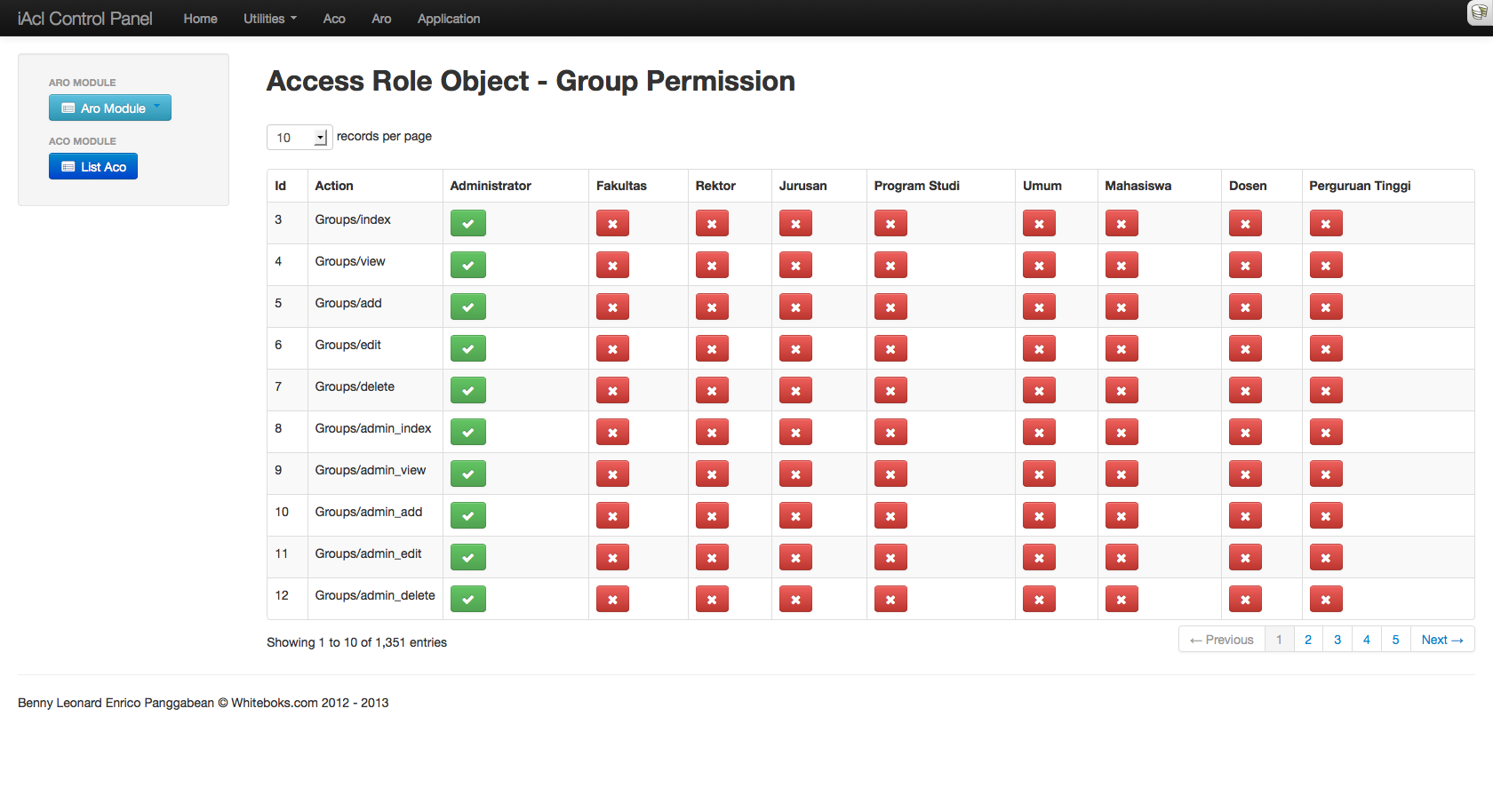Sort by the Action column header
The width and height of the screenshot is (1493, 812).
(x=375, y=186)
